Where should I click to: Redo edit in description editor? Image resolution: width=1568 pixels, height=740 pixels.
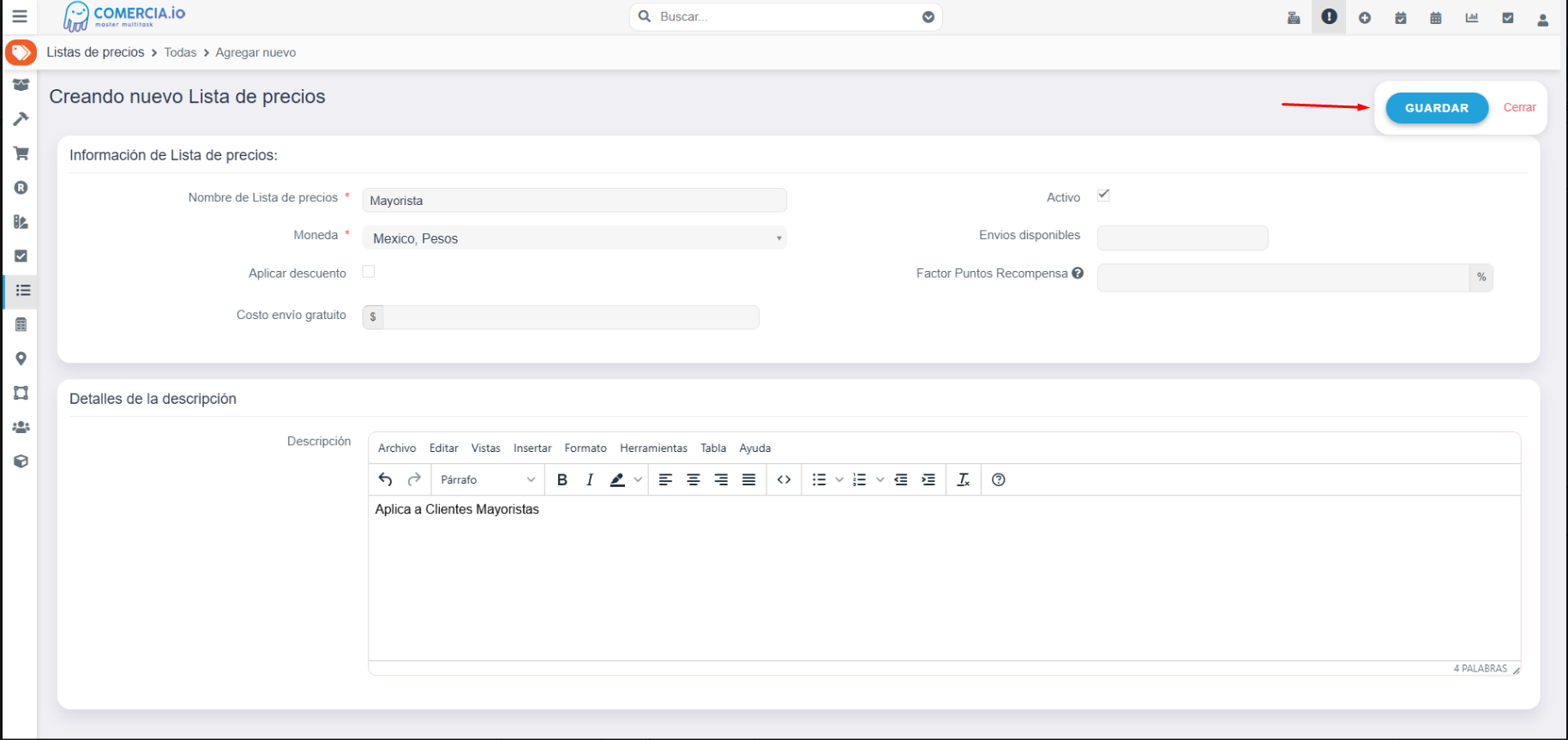414,479
